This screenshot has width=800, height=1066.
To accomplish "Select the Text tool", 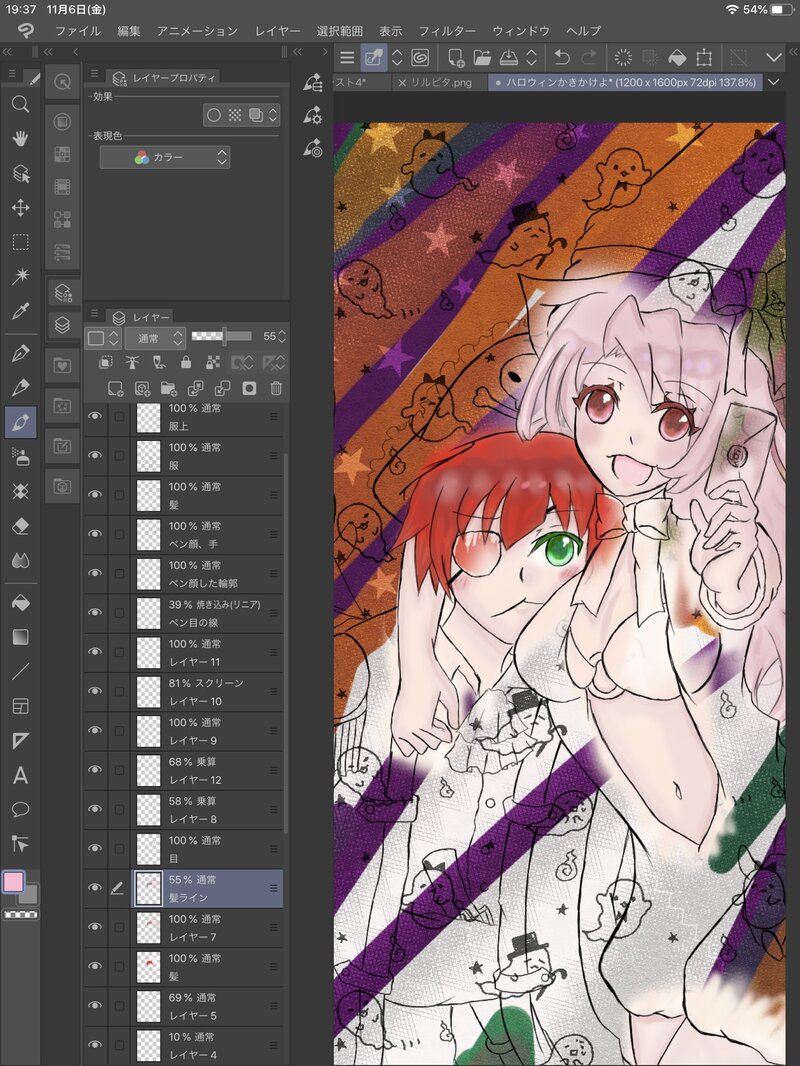I will (20, 776).
